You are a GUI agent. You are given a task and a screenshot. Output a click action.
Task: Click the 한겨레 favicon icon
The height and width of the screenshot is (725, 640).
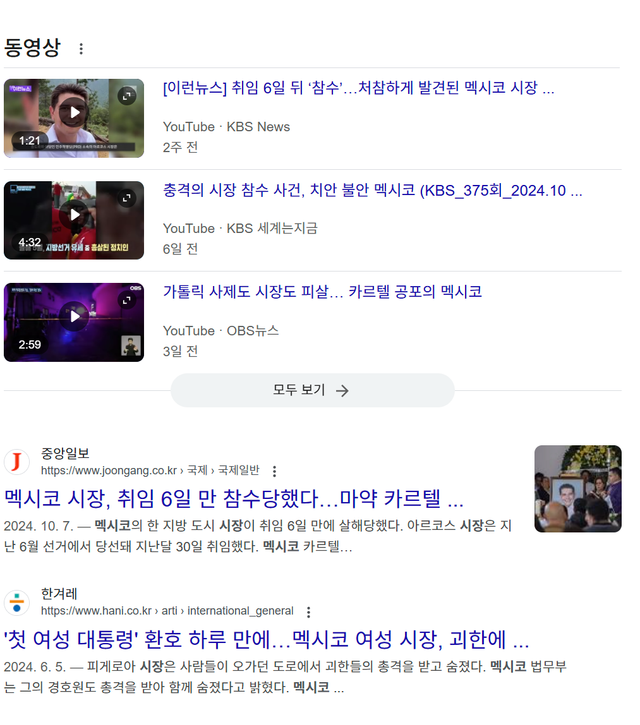17,602
